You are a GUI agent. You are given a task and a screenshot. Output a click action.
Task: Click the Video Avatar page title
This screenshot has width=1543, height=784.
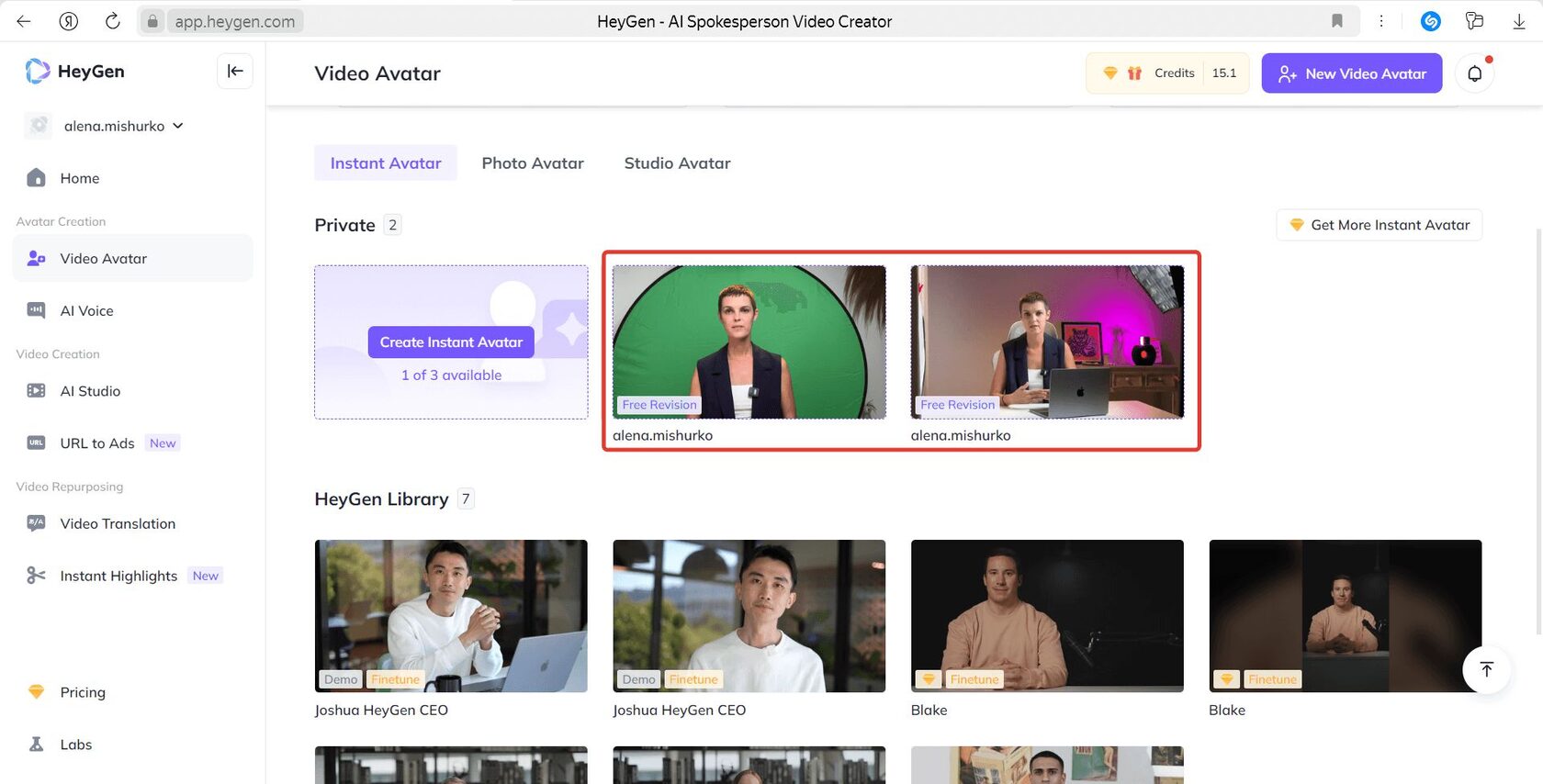pos(377,73)
